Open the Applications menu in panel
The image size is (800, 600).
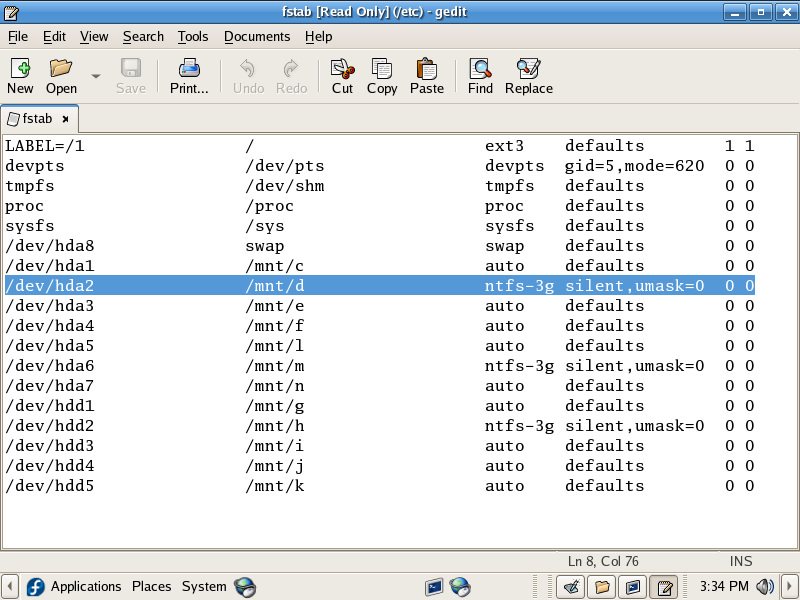click(x=85, y=586)
